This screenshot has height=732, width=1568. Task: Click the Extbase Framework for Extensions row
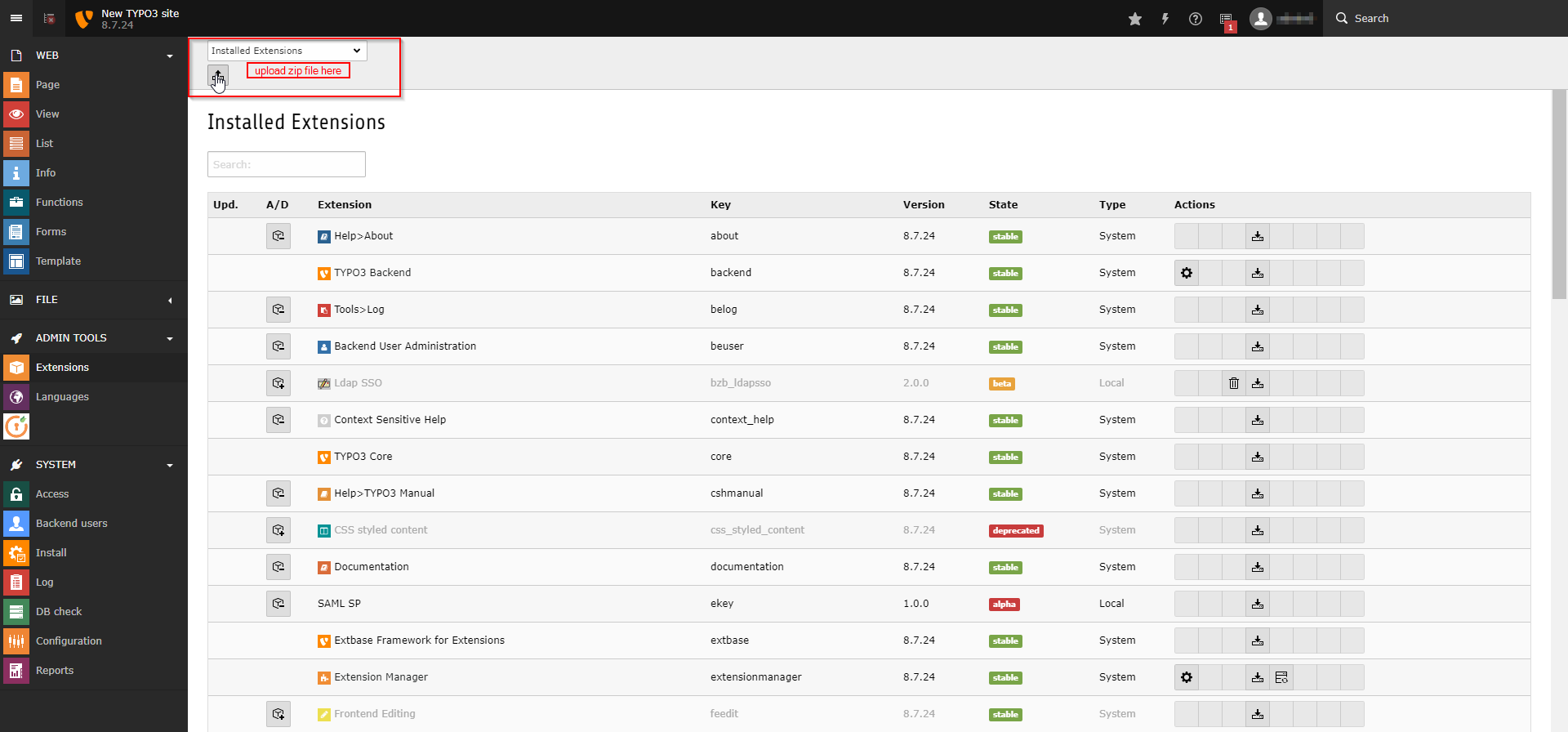tap(869, 640)
